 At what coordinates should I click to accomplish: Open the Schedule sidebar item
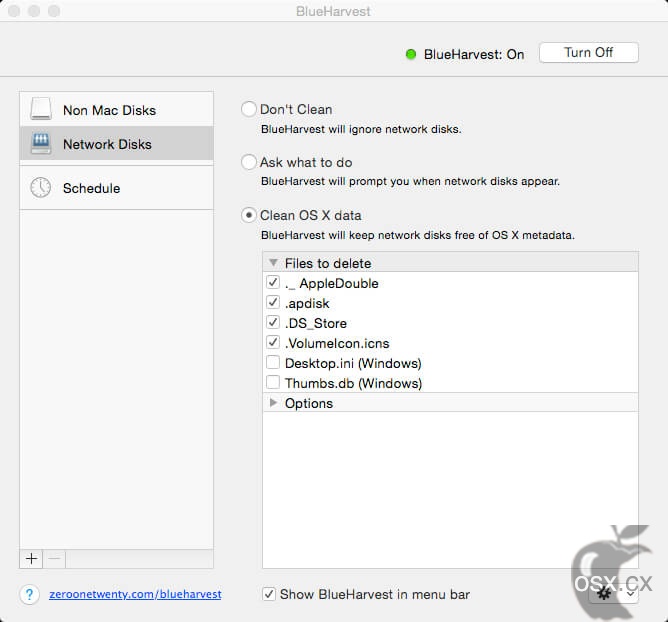point(116,187)
